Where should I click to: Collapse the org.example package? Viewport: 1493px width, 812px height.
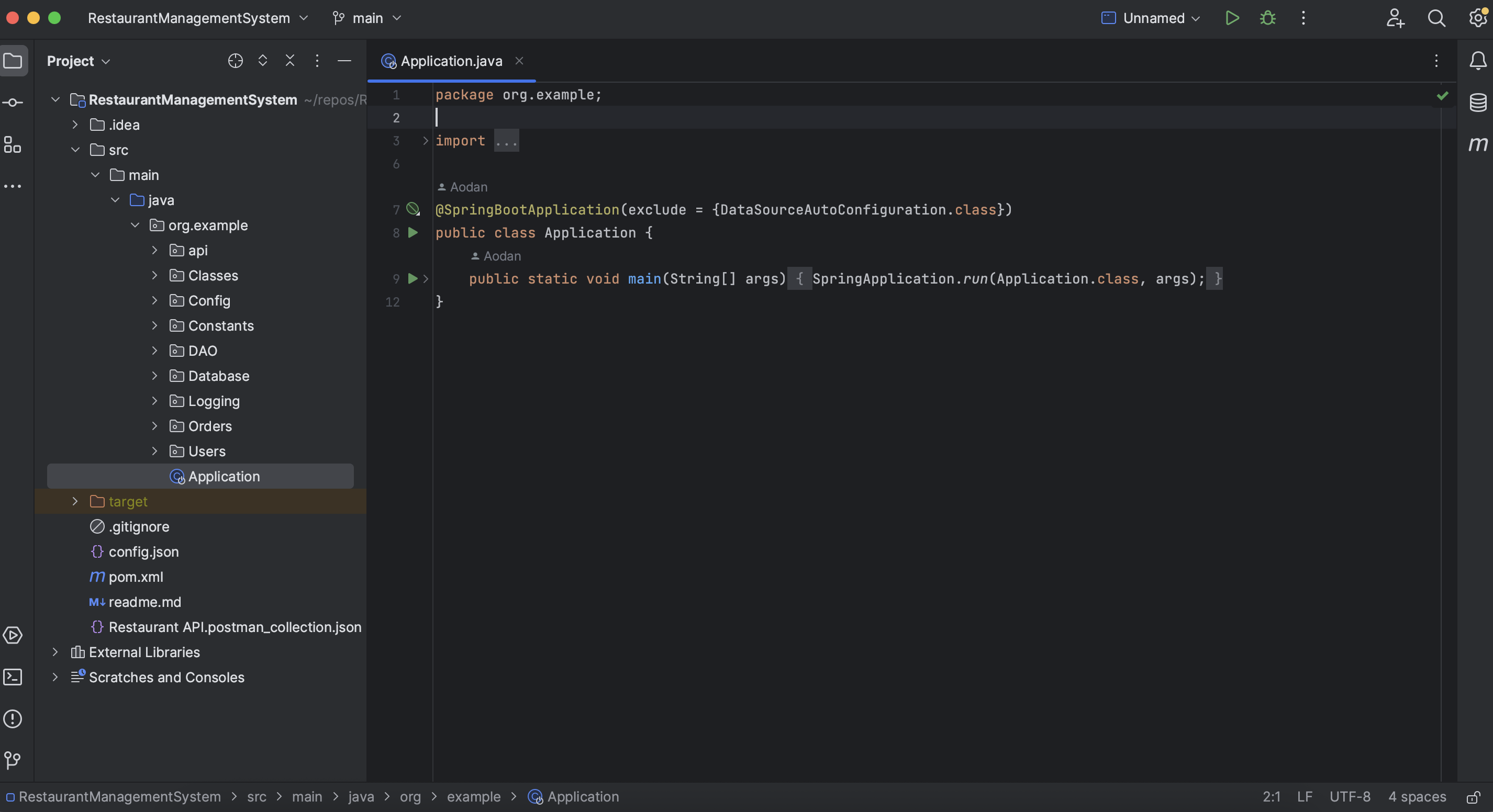tap(135, 225)
